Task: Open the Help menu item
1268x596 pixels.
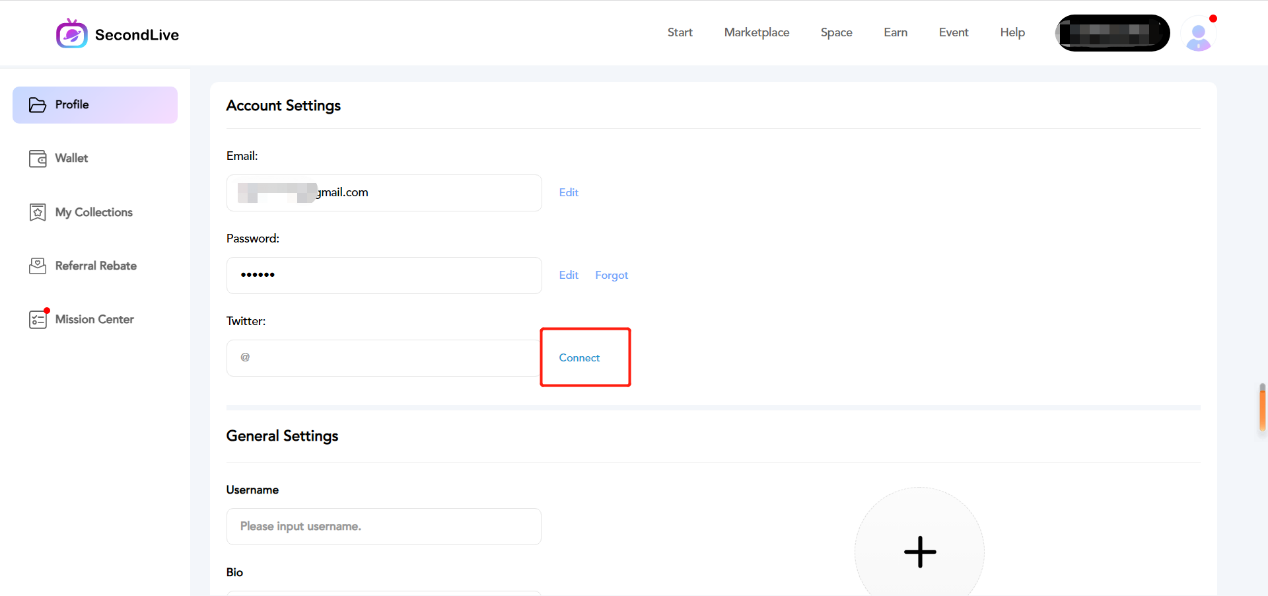Action: (x=1012, y=33)
